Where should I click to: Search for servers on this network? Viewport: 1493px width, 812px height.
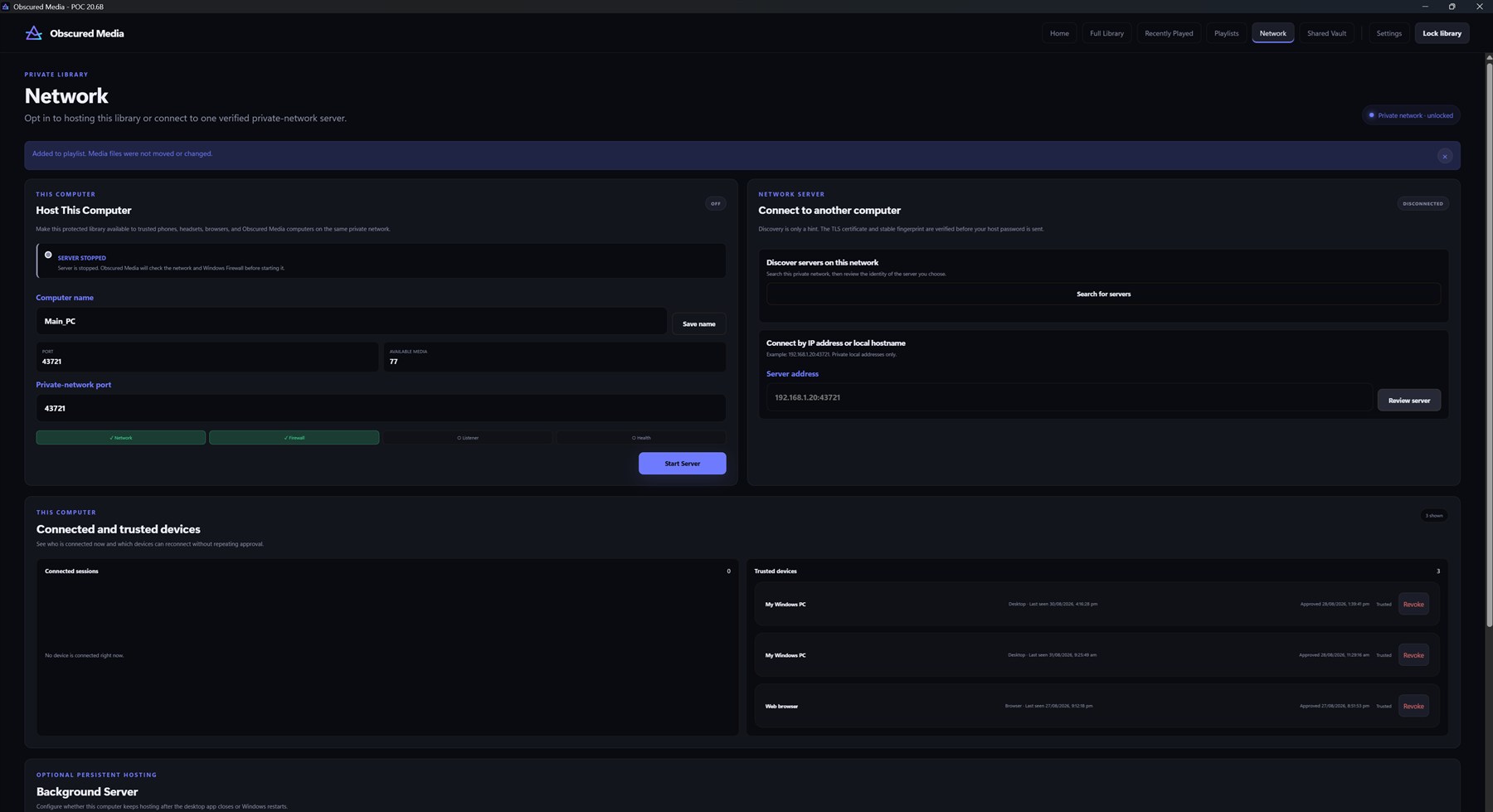1103,294
